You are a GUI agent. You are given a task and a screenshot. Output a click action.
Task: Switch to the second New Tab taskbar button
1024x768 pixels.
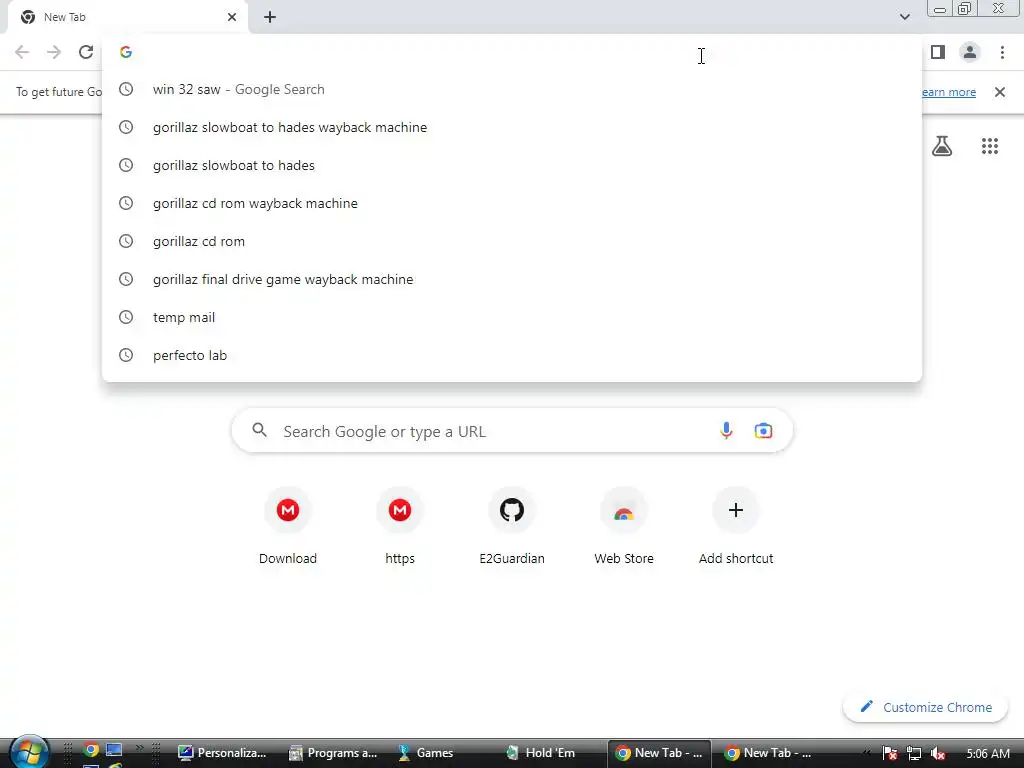(x=767, y=753)
